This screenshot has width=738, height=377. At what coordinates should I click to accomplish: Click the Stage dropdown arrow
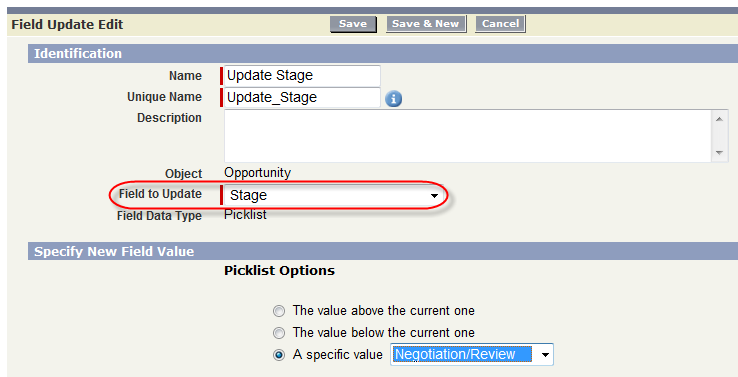434,196
